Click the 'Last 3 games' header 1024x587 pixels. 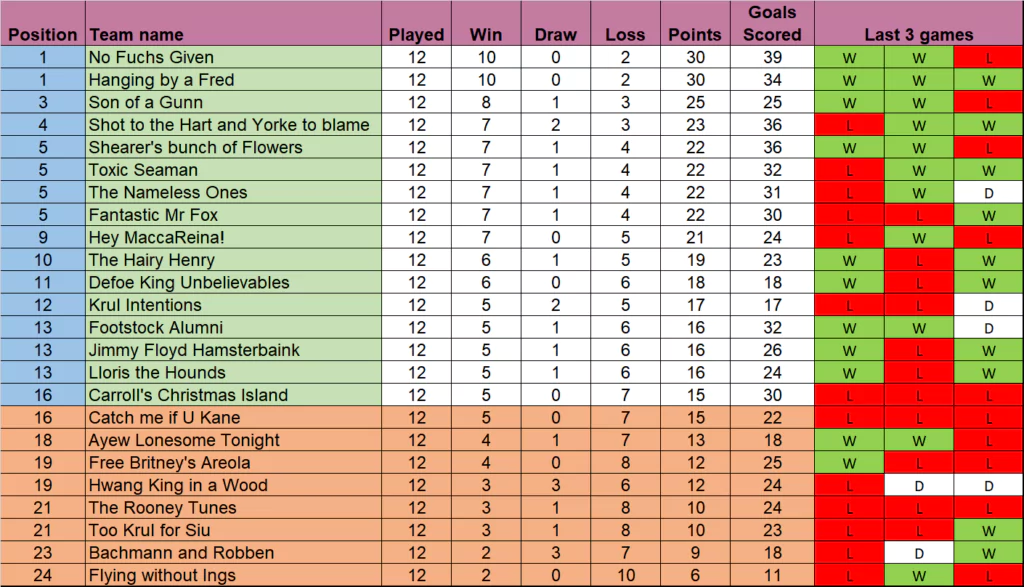tap(918, 34)
